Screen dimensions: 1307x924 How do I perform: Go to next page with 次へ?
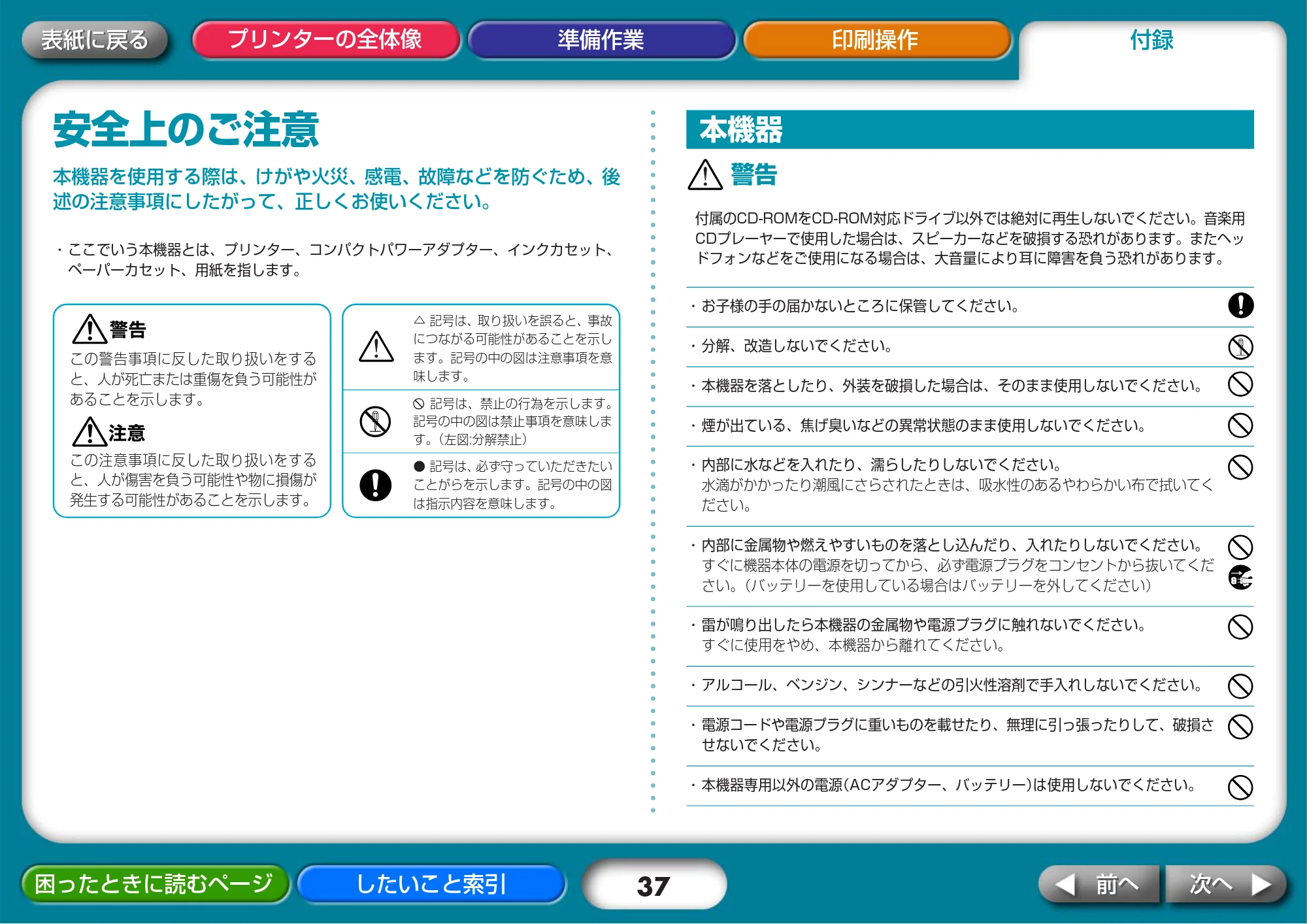click(1227, 884)
